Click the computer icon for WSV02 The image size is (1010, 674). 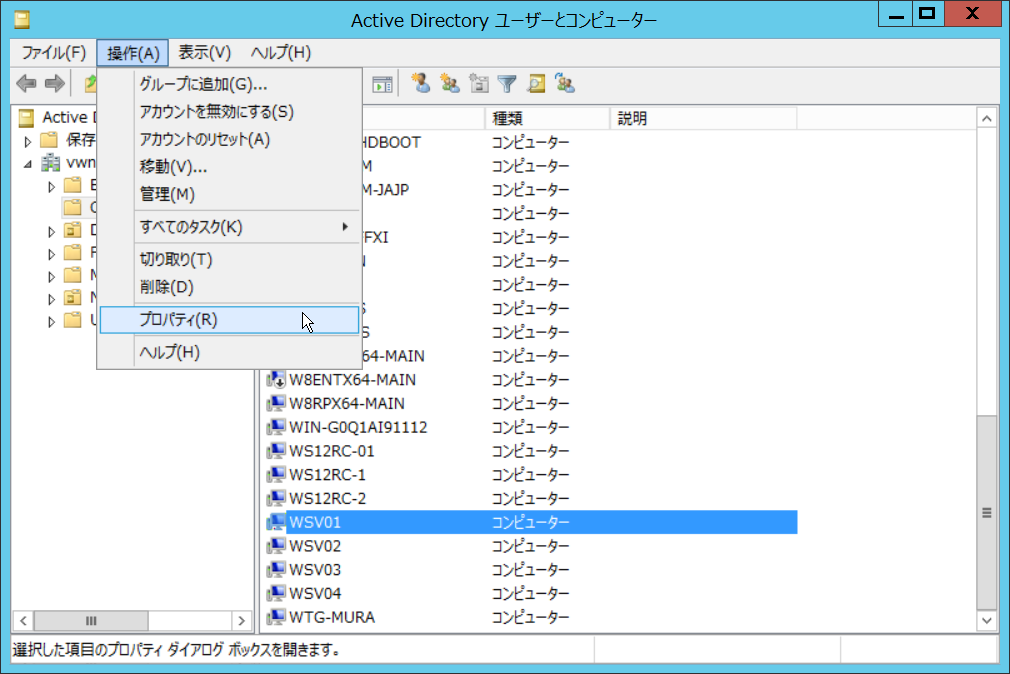pyautogui.click(x=276, y=546)
